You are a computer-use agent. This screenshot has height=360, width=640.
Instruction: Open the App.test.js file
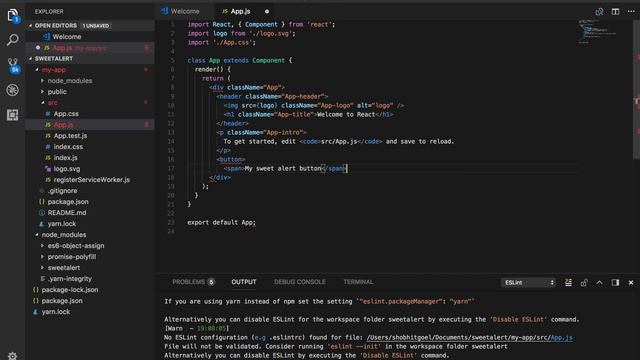pos(90,136)
